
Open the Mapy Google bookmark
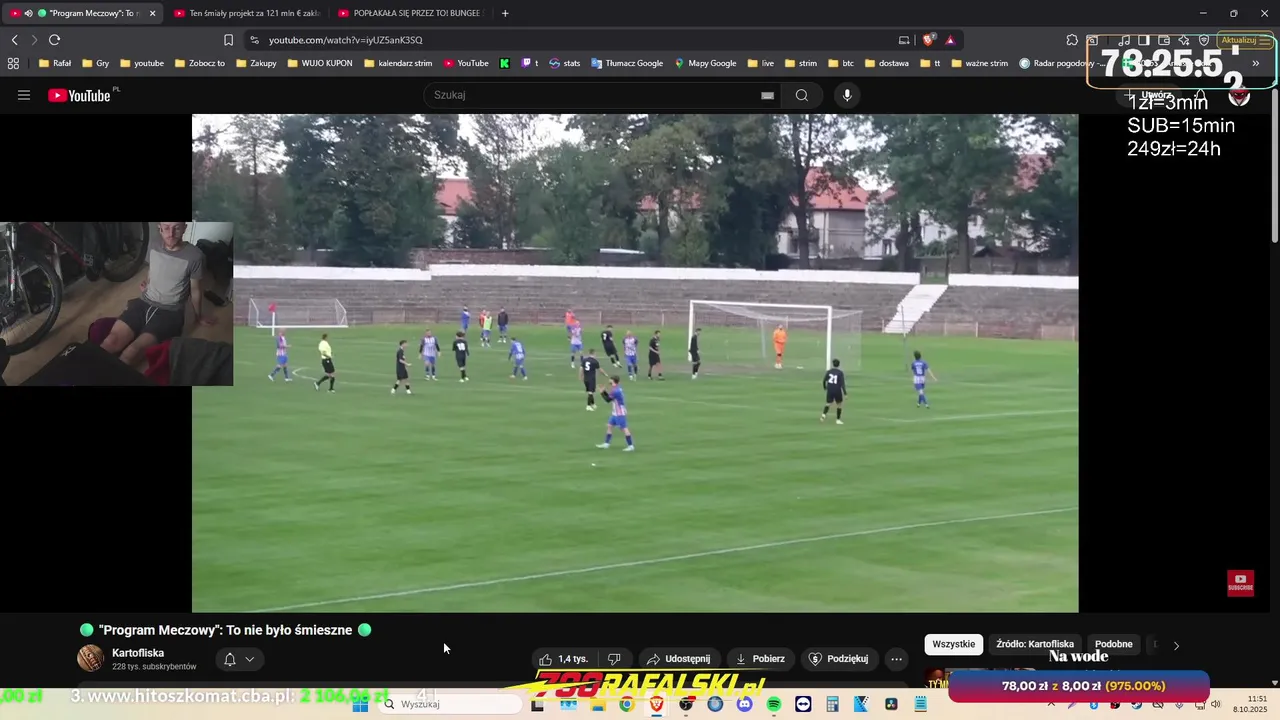705,63
